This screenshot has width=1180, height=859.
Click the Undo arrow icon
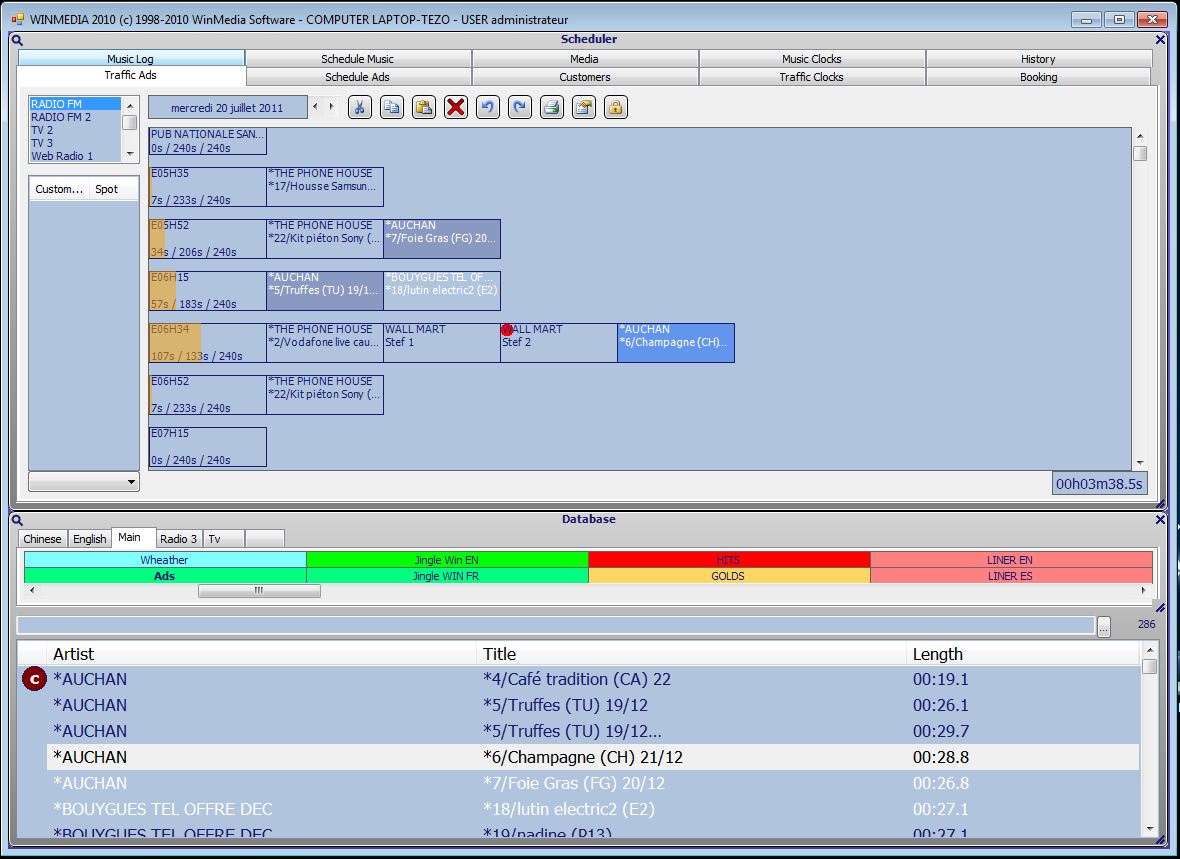click(488, 107)
